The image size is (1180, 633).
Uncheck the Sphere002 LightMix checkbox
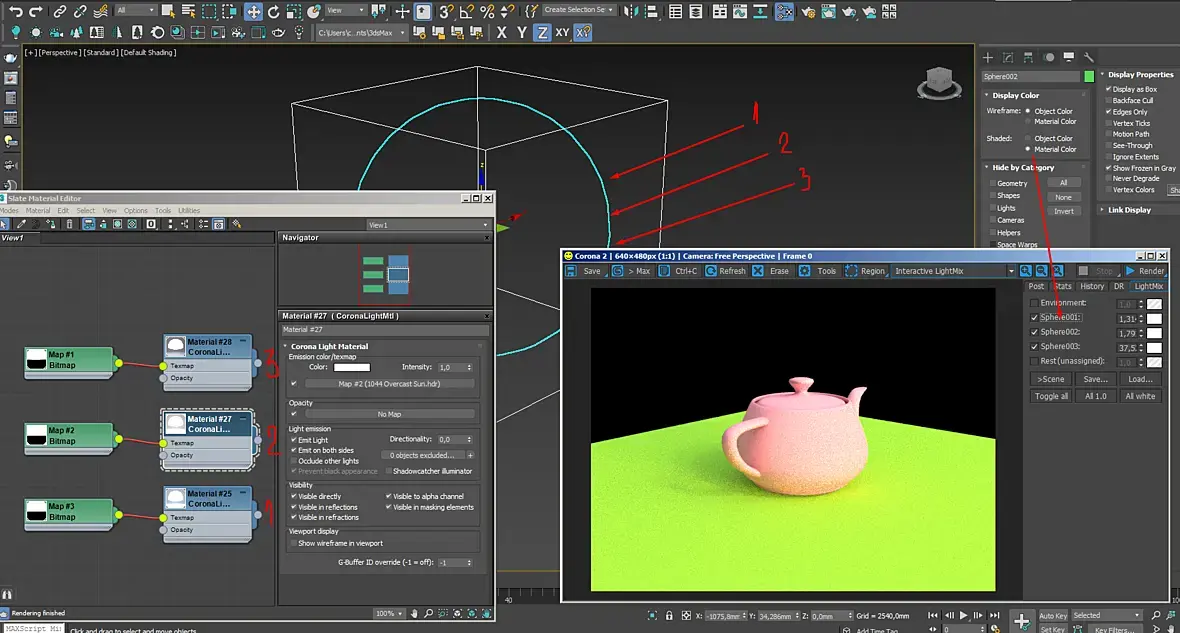pos(1034,332)
